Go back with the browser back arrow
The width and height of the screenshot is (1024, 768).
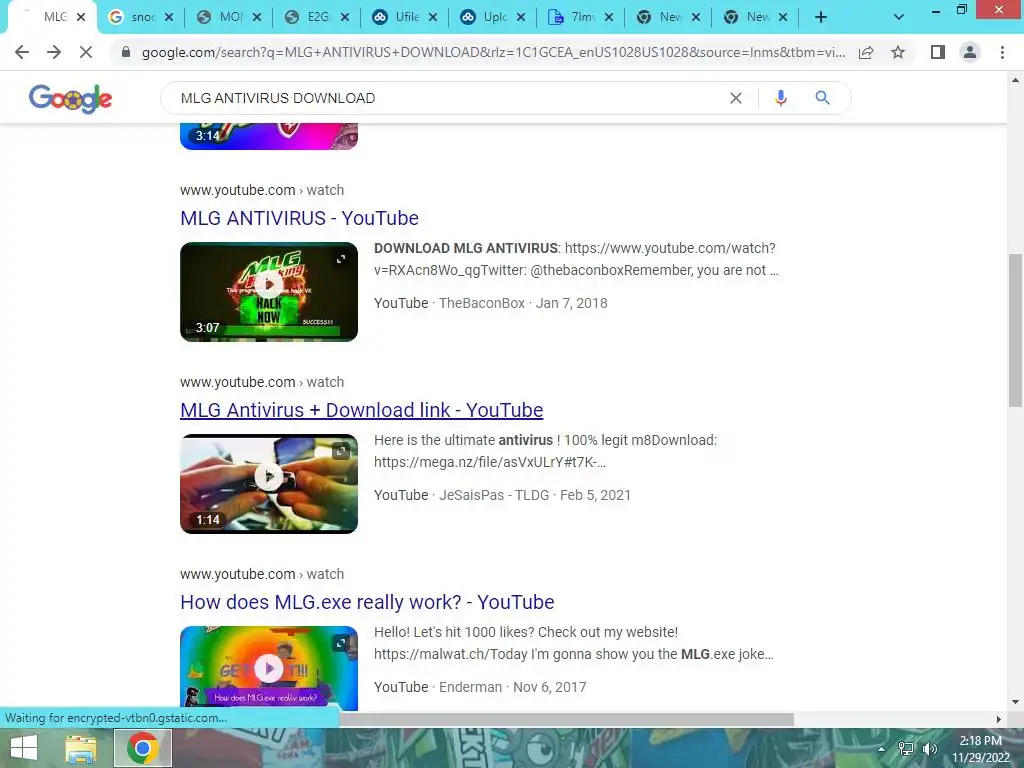click(22, 52)
